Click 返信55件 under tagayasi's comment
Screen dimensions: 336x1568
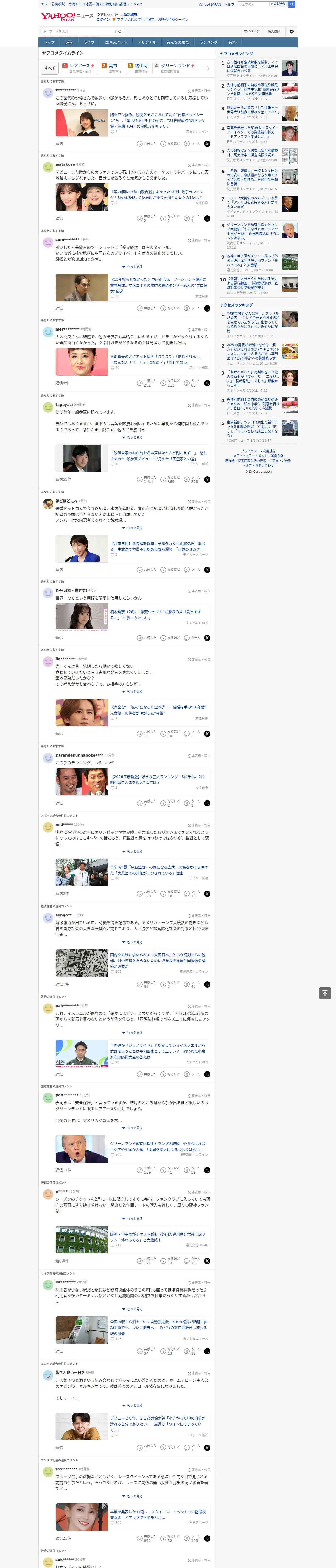click(63, 480)
